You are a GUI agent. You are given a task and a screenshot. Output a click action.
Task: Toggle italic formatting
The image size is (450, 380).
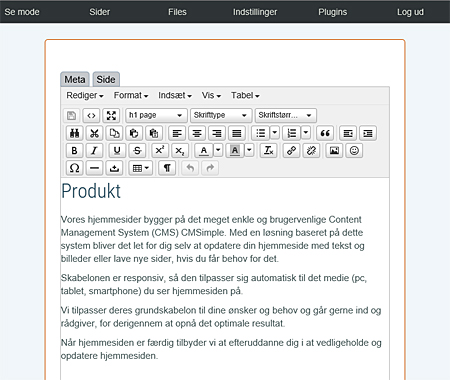coord(94,150)
